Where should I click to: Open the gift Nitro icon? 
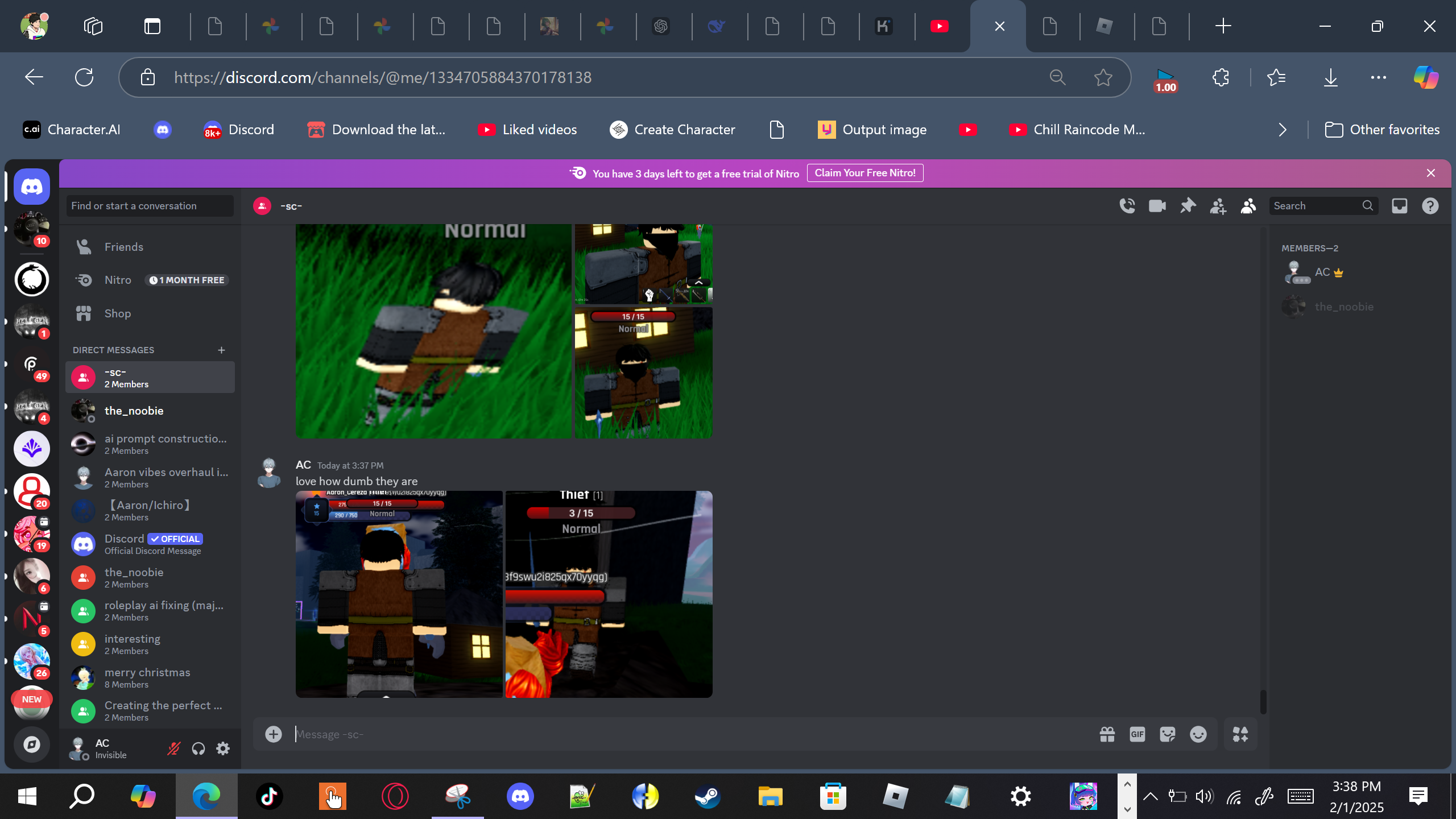pos(1107,734)
